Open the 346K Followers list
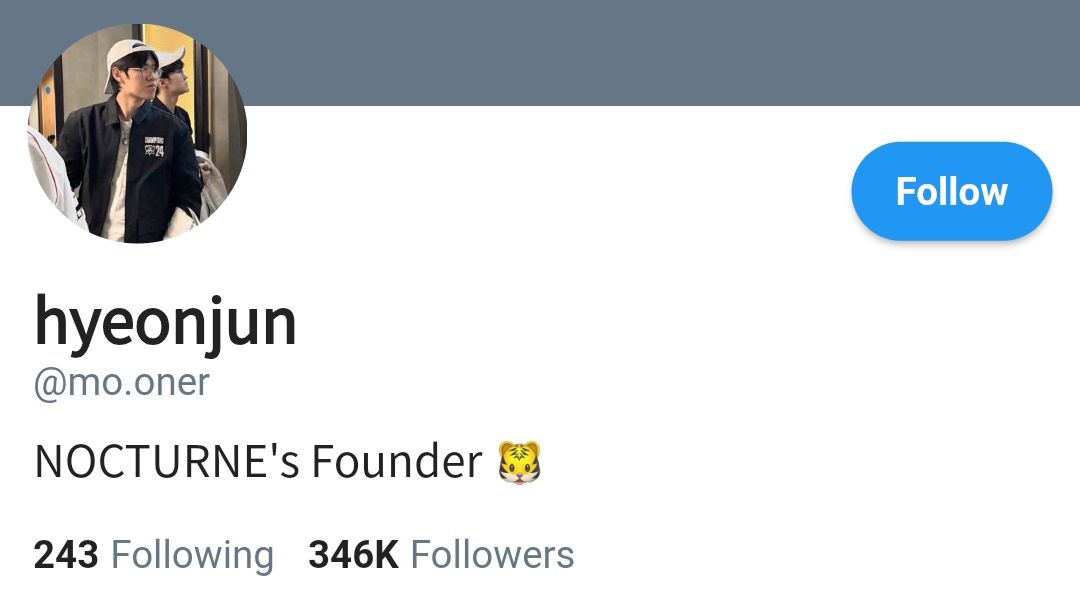 pos(441,555)
